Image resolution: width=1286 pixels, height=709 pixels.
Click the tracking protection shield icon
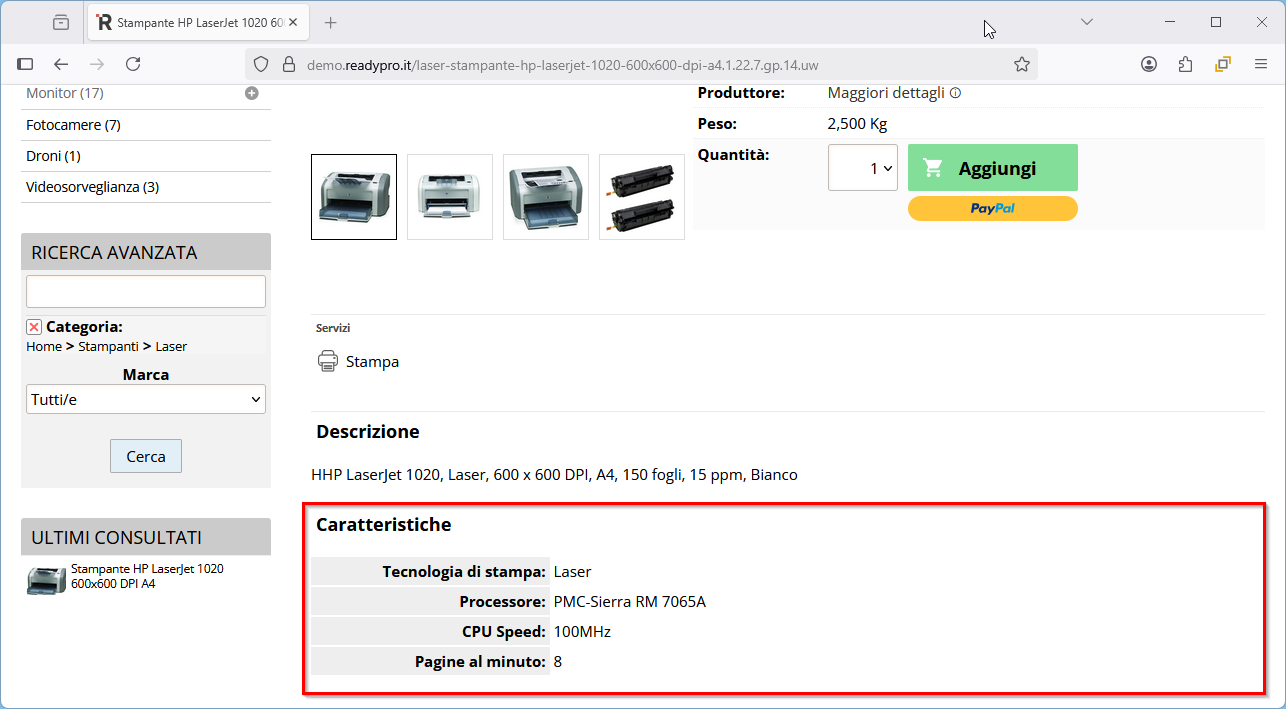(261, 64)
